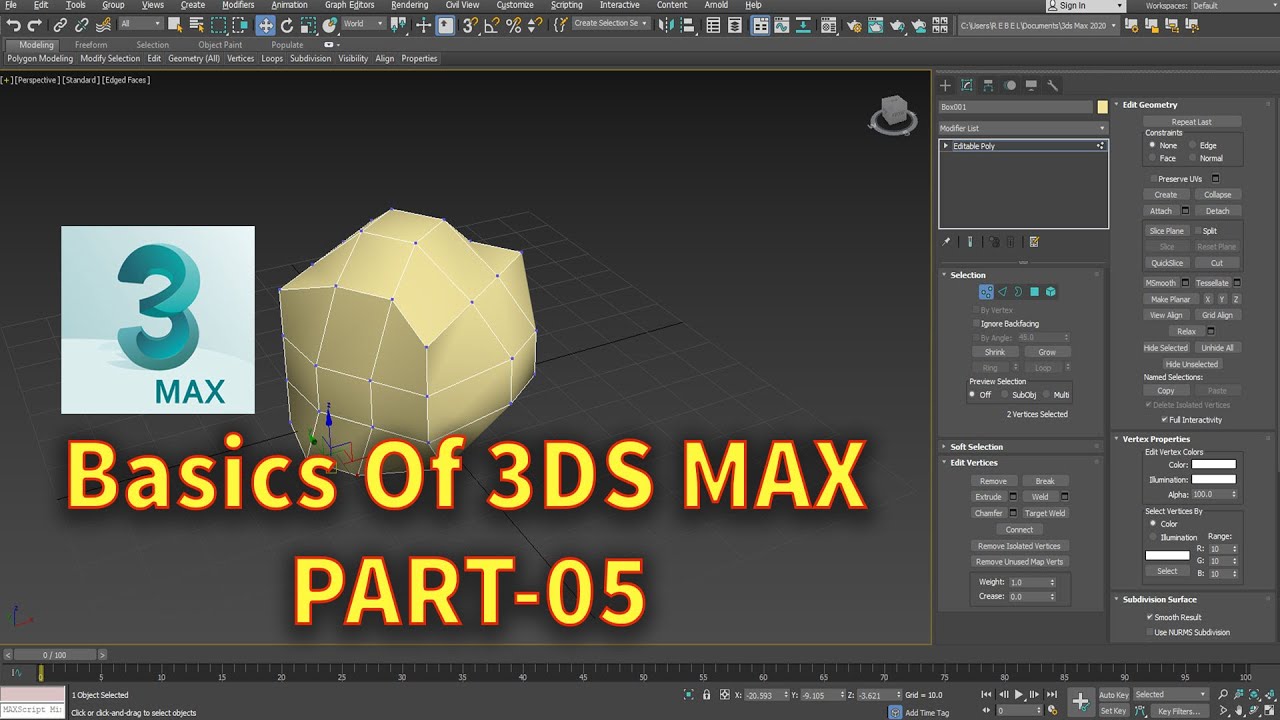This screenshot has height=720, width=1280.
Task: Open the Modifiers menu
Action: tap(238, 5)
